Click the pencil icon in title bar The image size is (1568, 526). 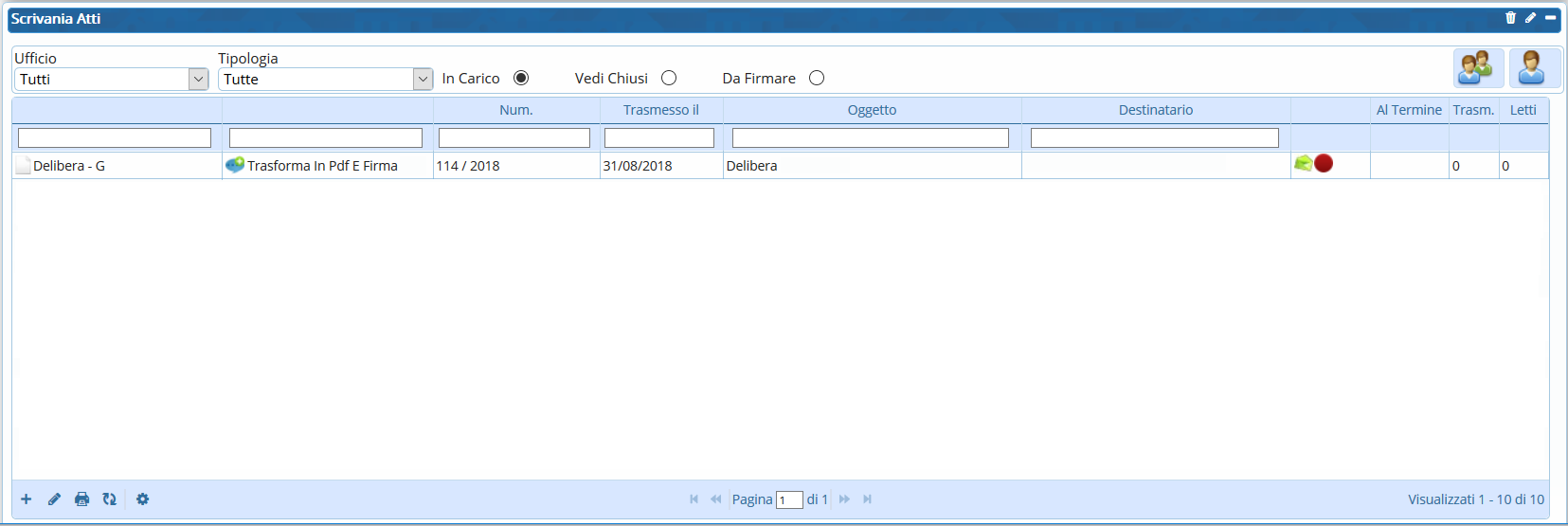(1530, 18)
